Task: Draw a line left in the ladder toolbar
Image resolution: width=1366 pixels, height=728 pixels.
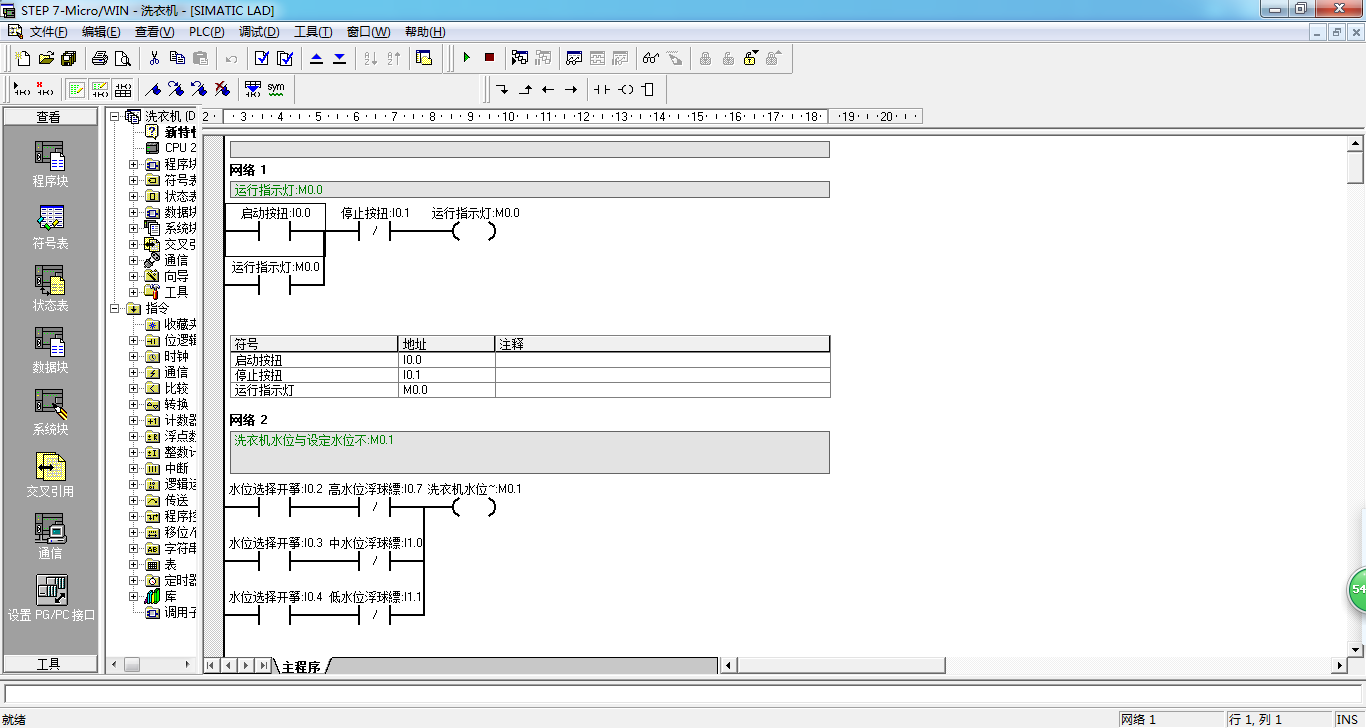Action: coord(548,89)
